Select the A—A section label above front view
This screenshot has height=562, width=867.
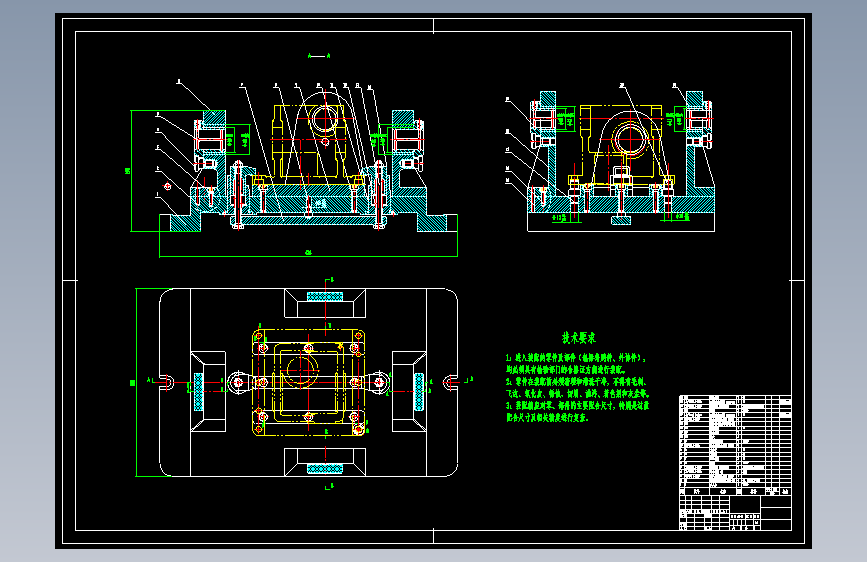319,55
